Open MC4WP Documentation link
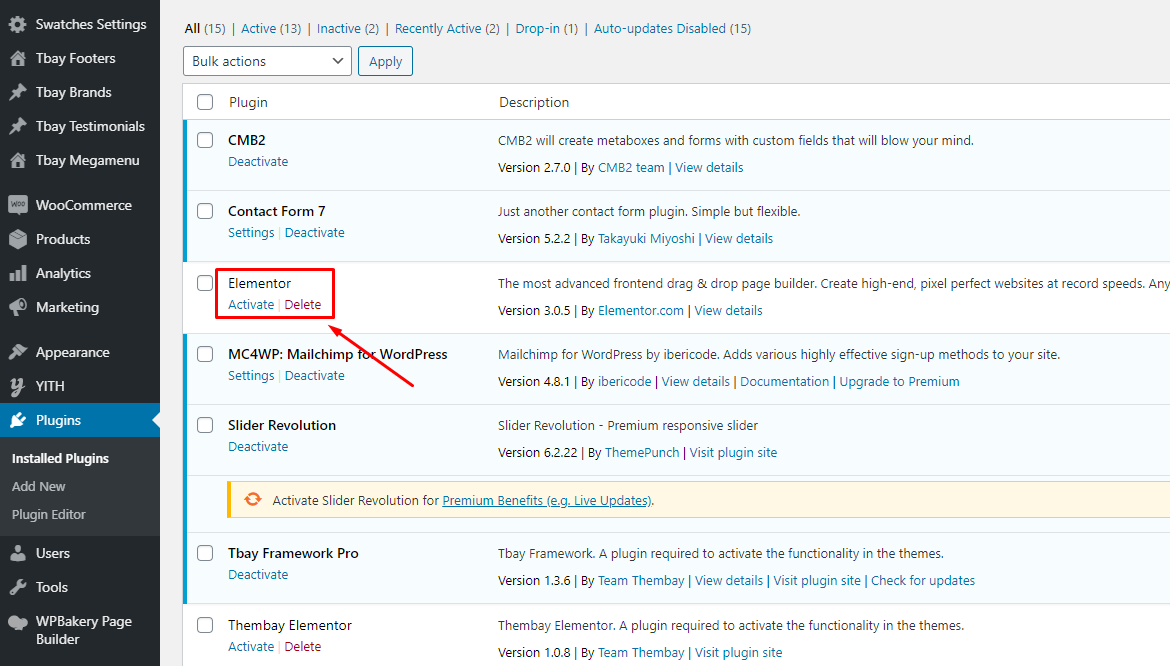This screenshot has height=666, width=1170. [x=784, y=382]
